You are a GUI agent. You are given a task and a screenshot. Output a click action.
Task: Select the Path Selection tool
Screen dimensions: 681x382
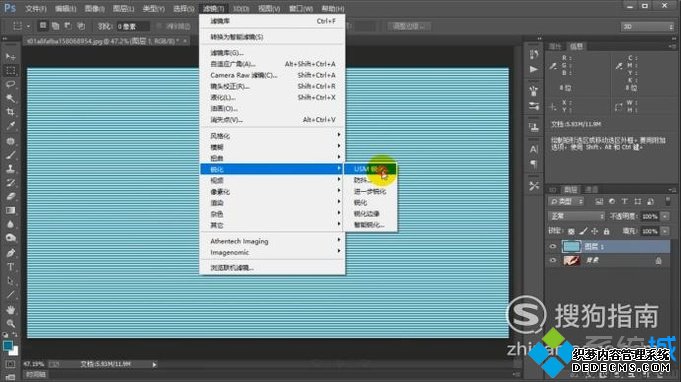click(10, 281)
